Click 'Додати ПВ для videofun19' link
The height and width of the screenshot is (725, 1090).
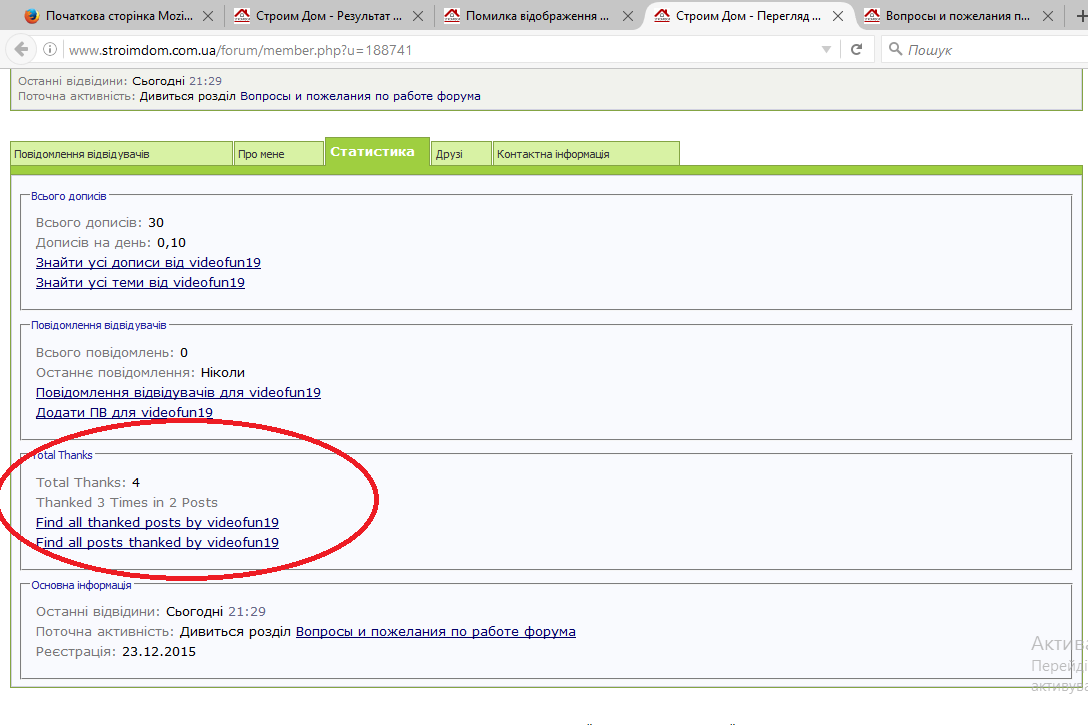click(x=124, y=413)
